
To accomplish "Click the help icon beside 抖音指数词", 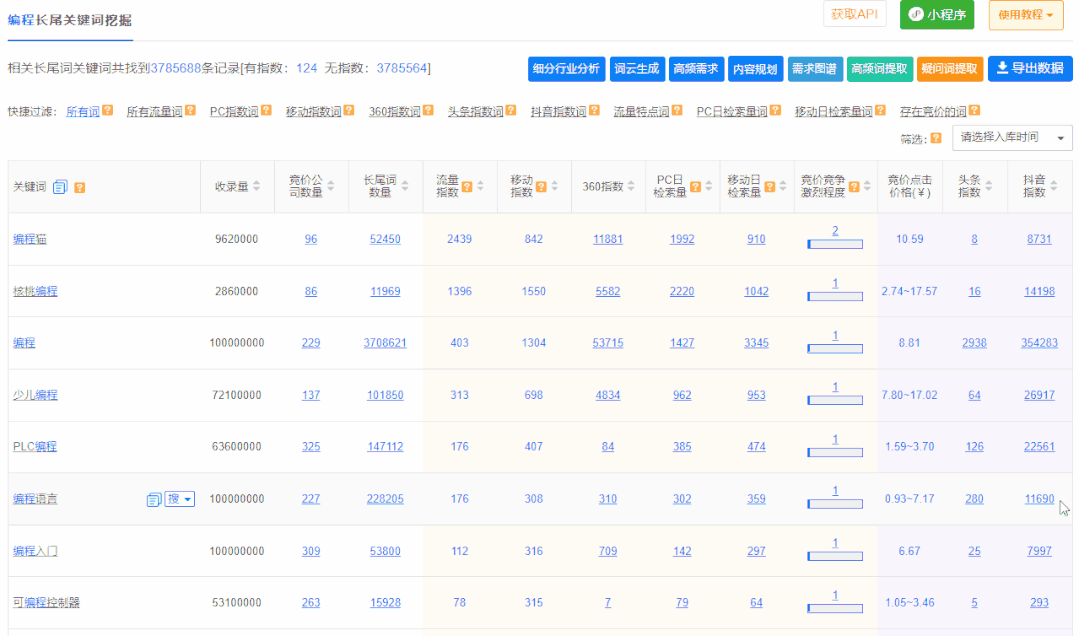I will coord(594,110).
